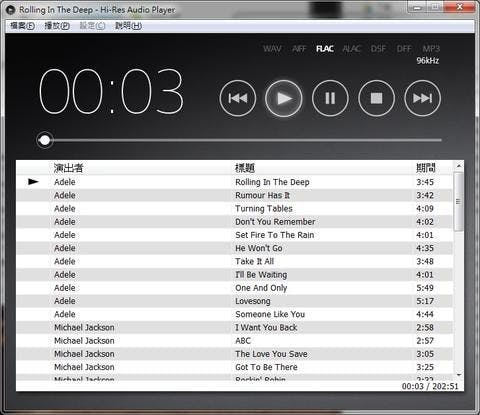Select the track The Love You Save
Screen dimensions: 480x415
pyautogui.click(x=235, y=354)
